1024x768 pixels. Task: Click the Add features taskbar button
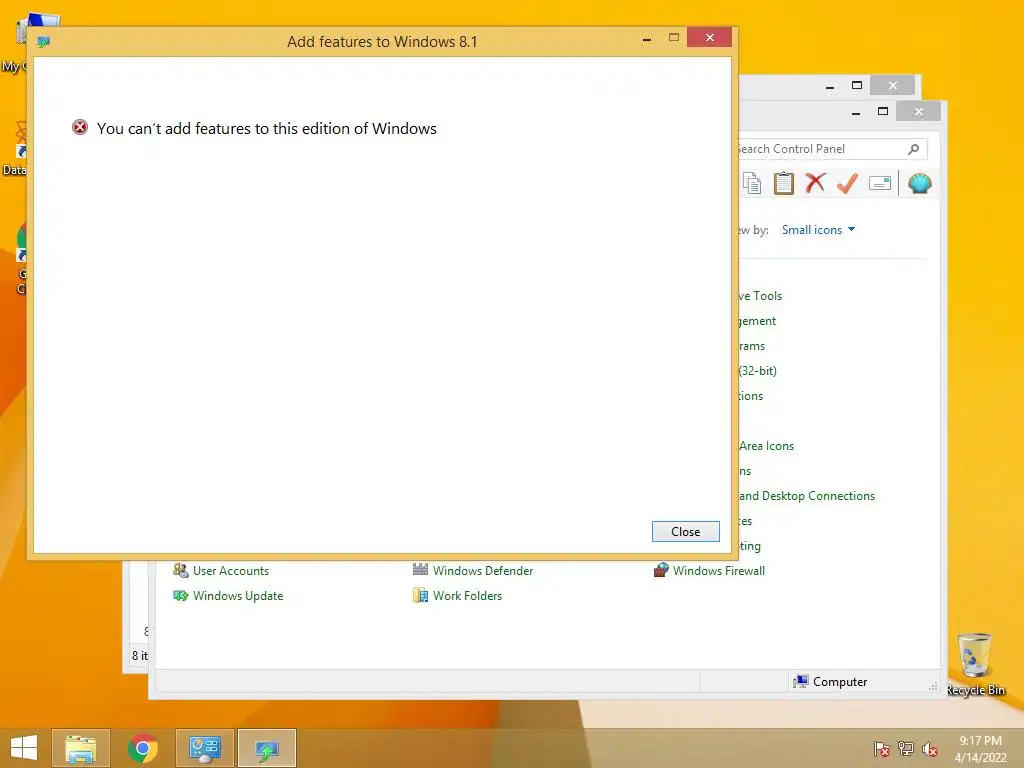coord(266,748)
